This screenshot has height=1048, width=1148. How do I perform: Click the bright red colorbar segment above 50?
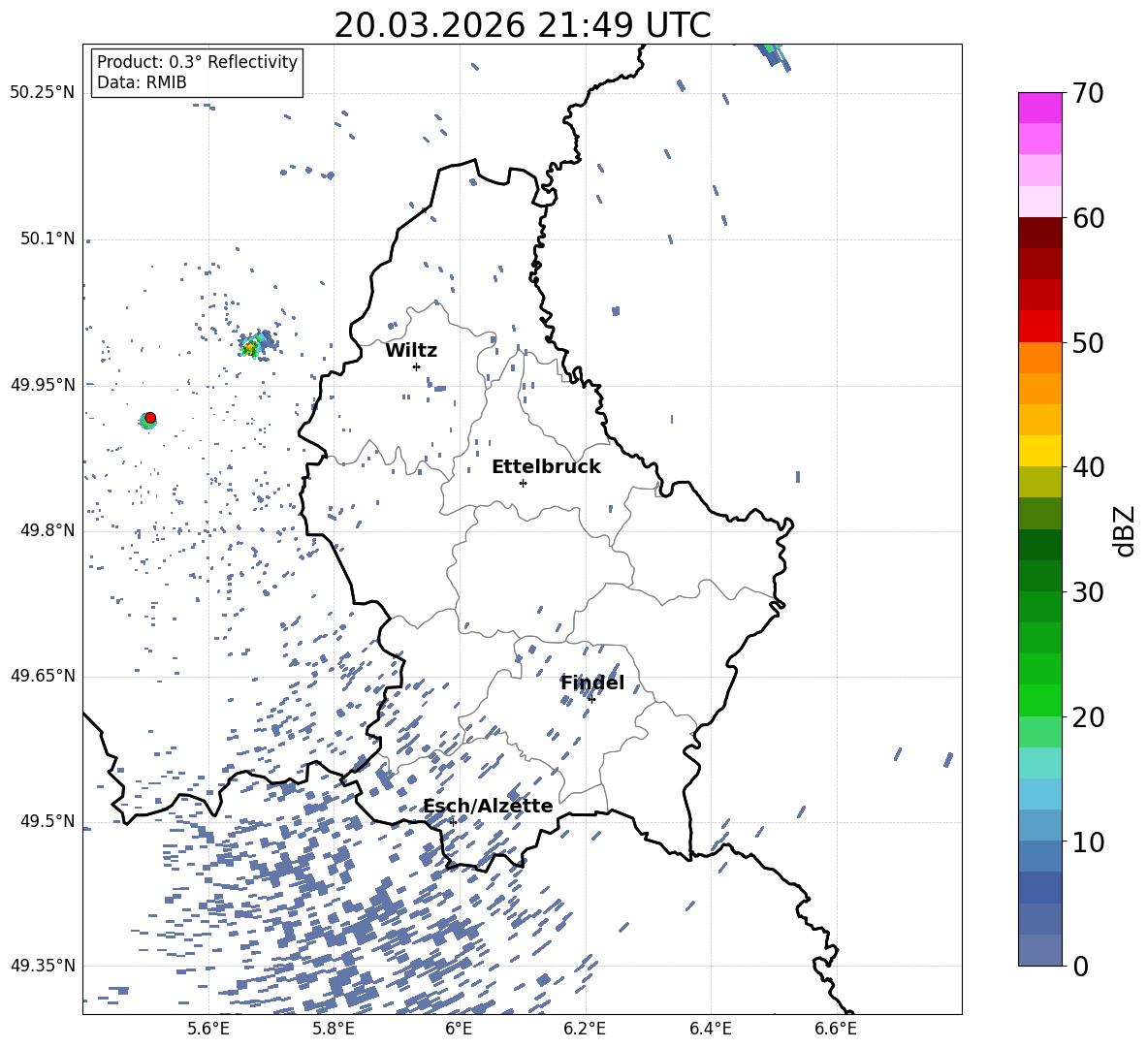point(1039,327)
